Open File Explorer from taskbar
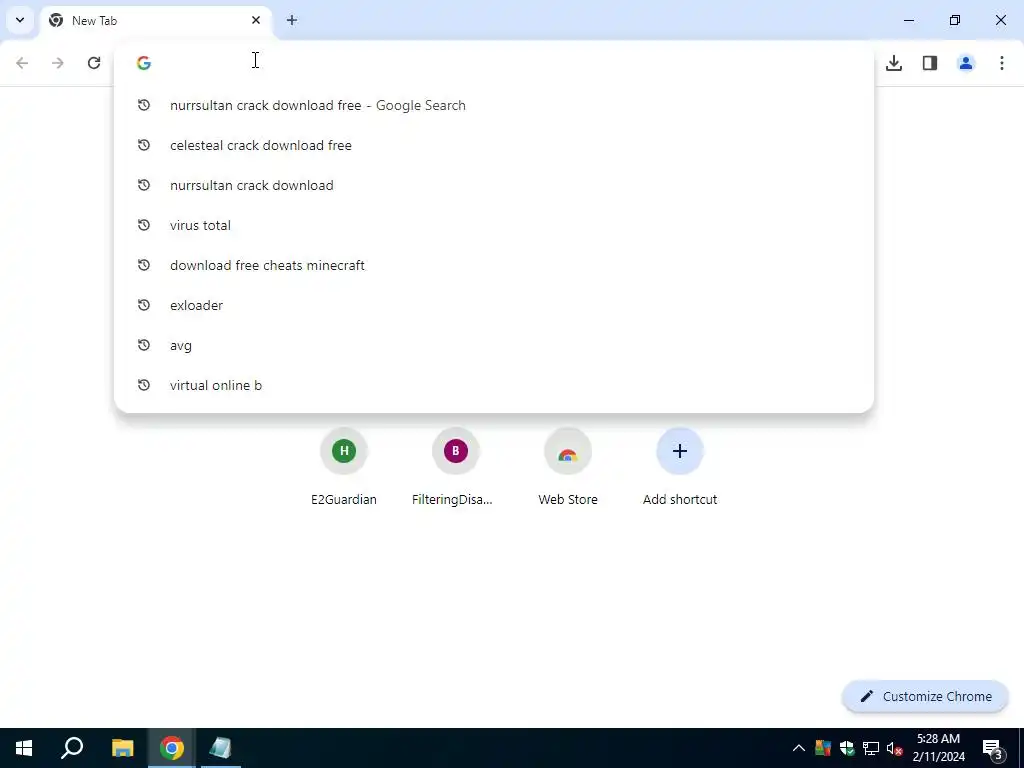Image resolution: width=1024 pixels, height=768 pixels. click(122, 748)
